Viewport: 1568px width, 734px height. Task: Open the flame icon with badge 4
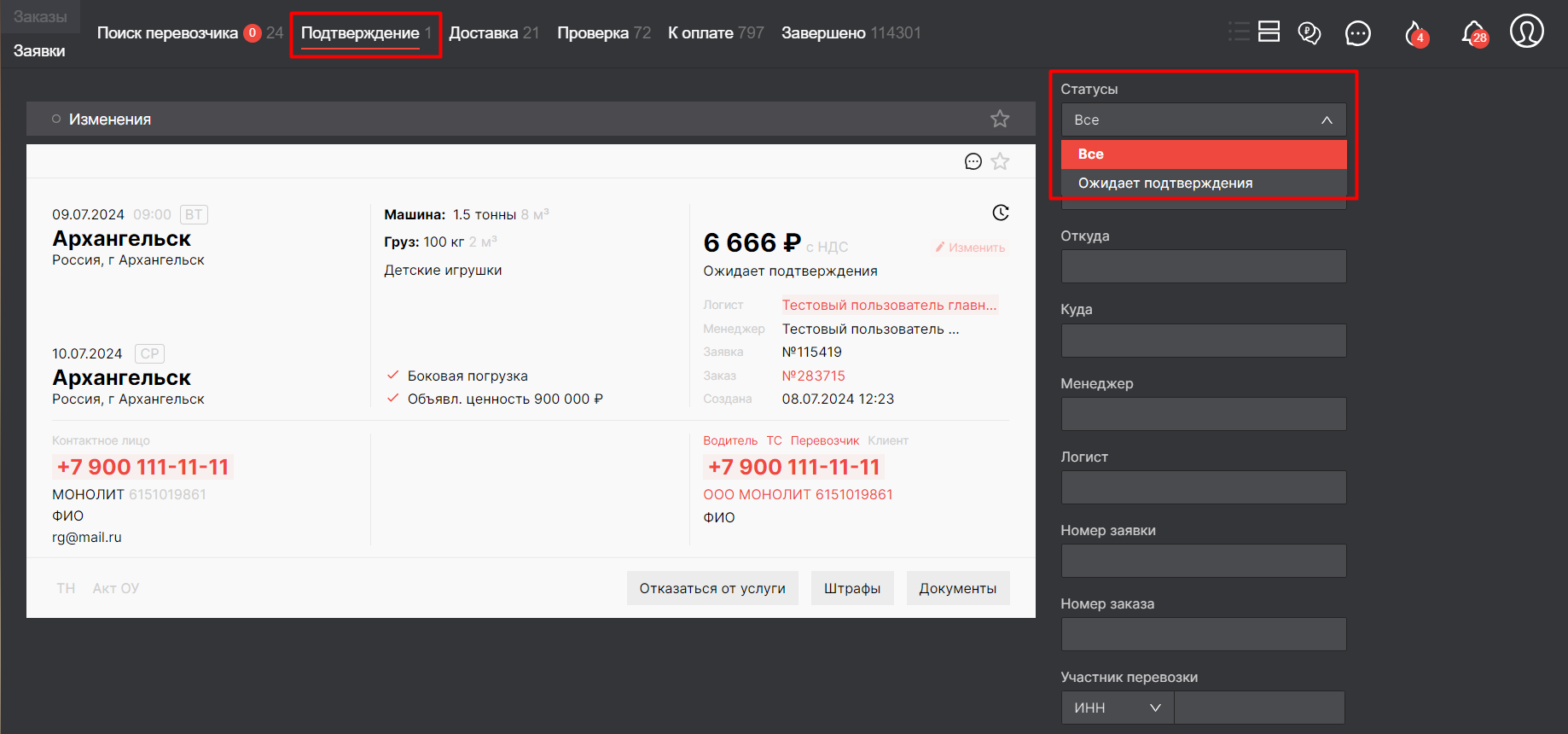(1416, 34)
